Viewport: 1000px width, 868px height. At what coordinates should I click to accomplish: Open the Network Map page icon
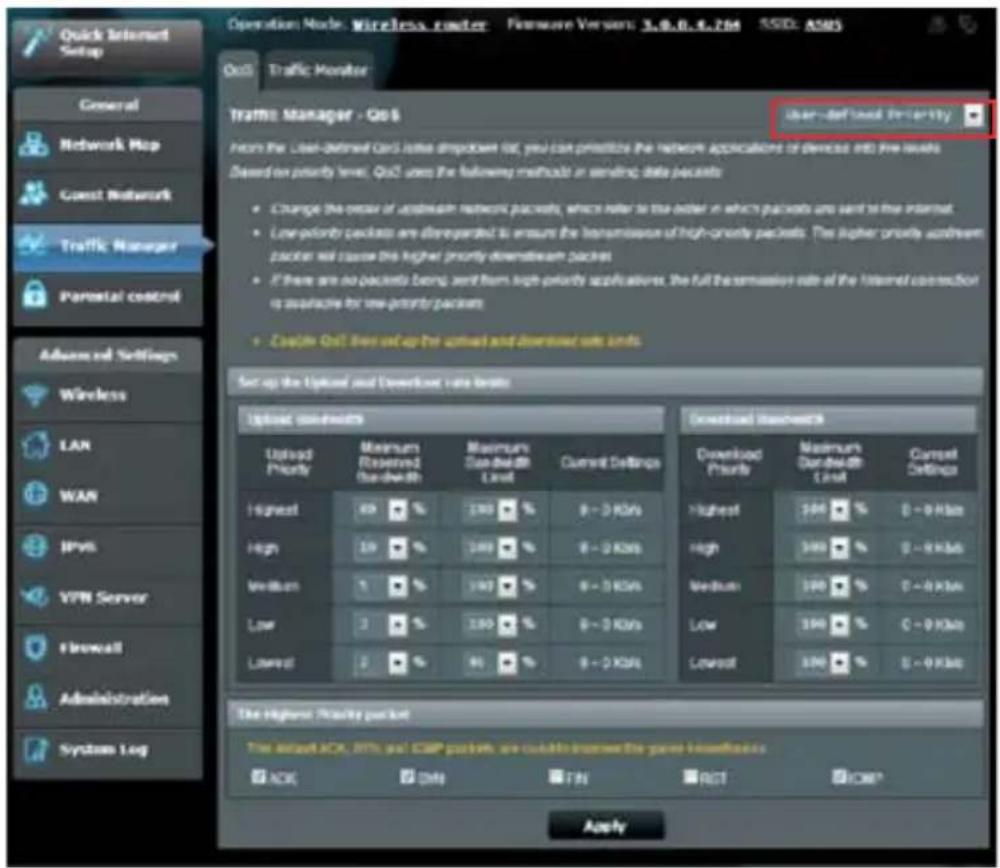click(x=34, y=145)
